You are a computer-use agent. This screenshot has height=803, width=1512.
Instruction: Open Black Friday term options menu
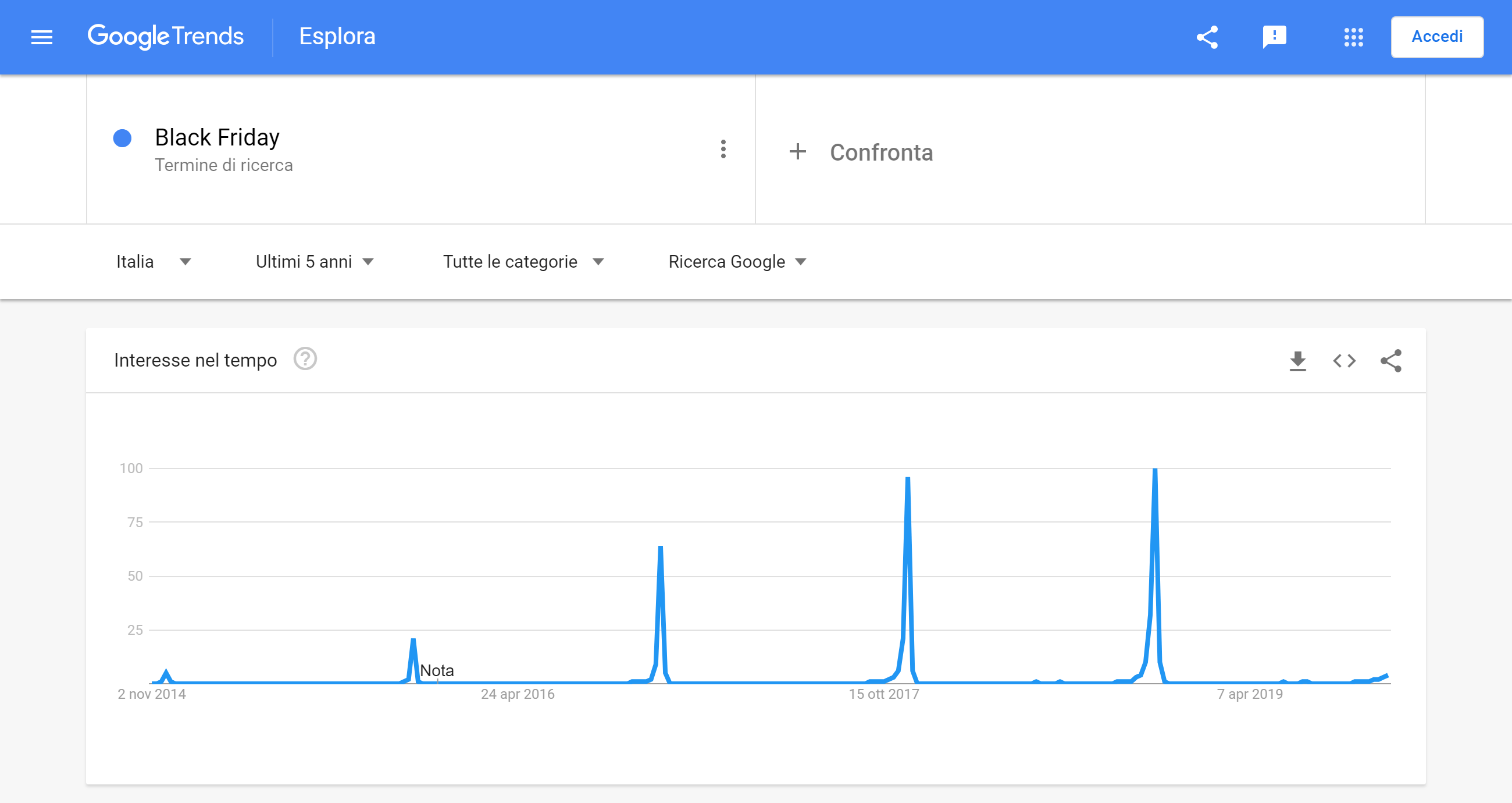[x=723, y=149]
